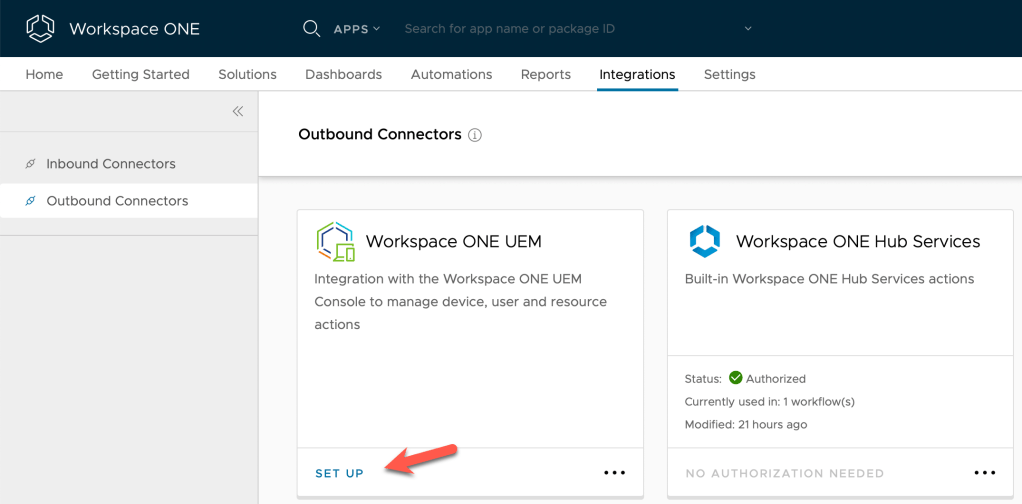
Task: Select Inbound Connectors in the sidebar
Action: pyautogui.click(x=110, y=164)
